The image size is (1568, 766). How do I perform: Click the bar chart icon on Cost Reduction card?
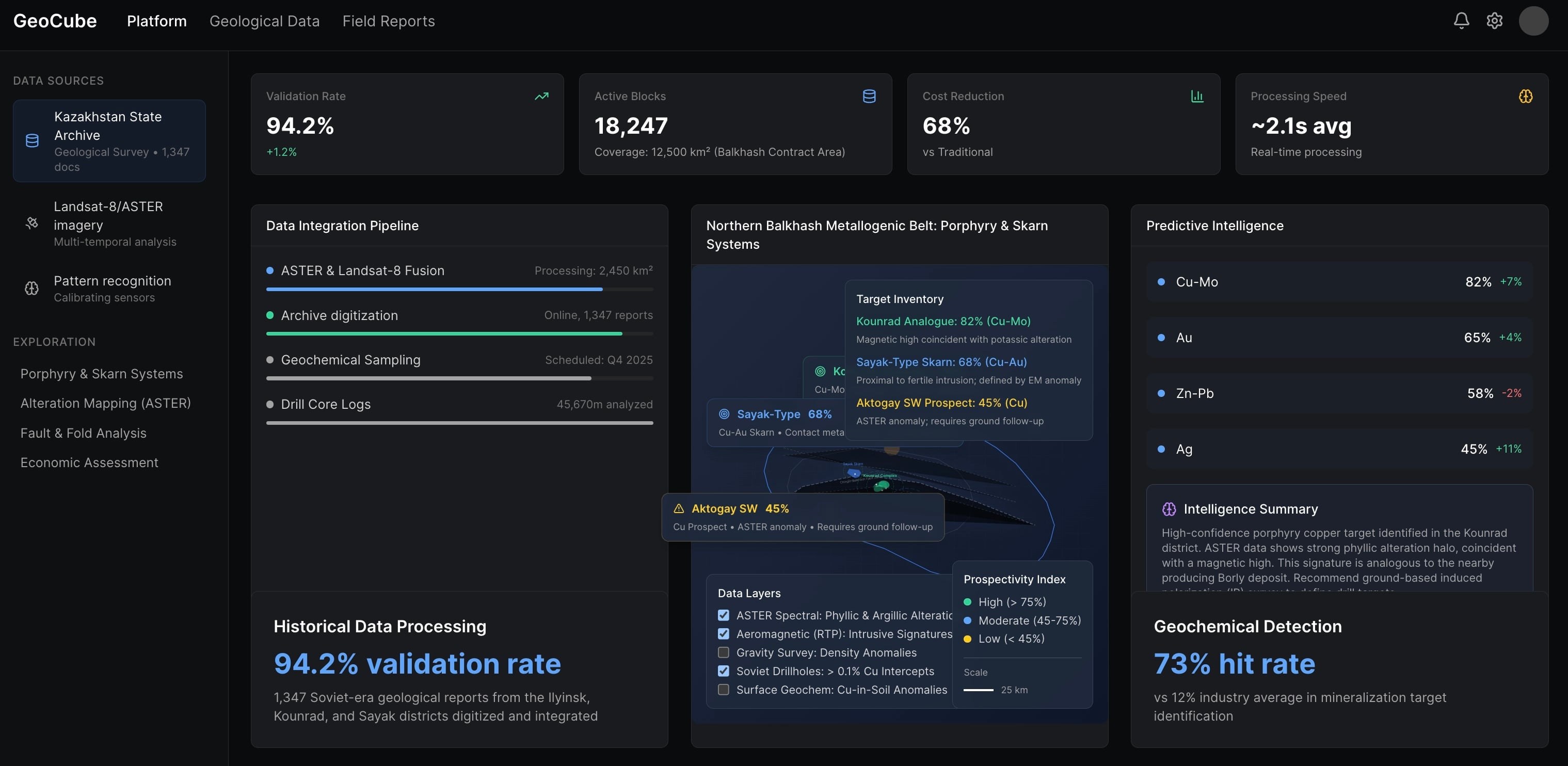1197,95
